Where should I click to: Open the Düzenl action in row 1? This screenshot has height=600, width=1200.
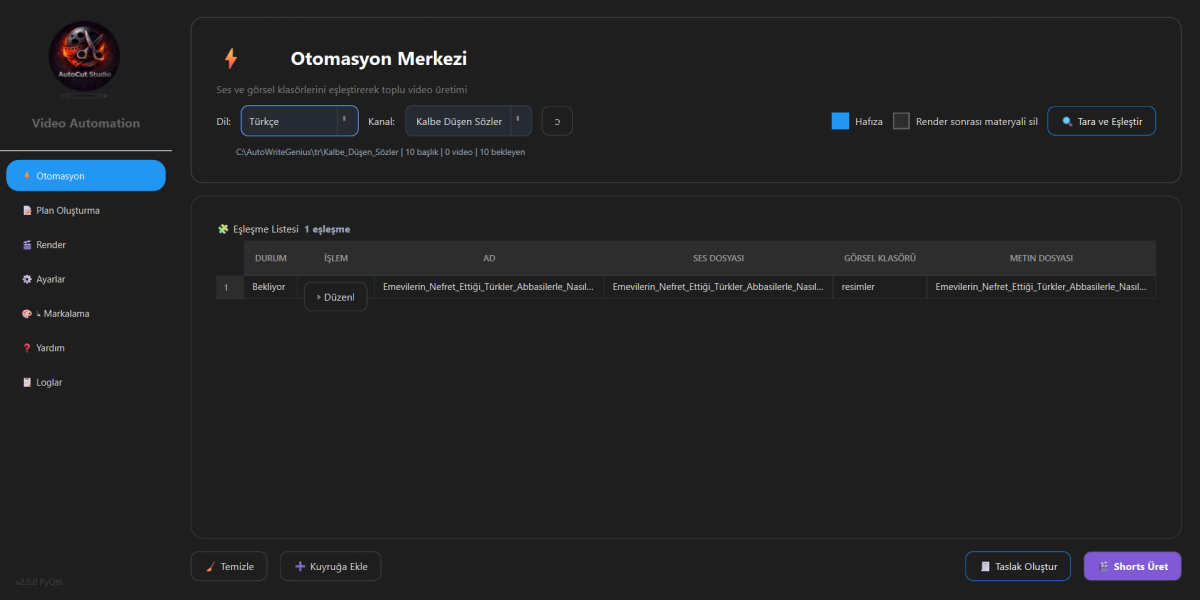tap(336, 297)
